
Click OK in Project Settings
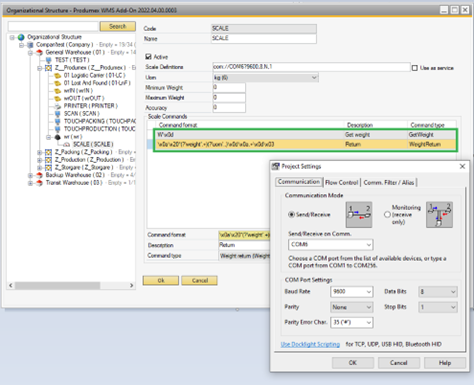click(353, 363)
